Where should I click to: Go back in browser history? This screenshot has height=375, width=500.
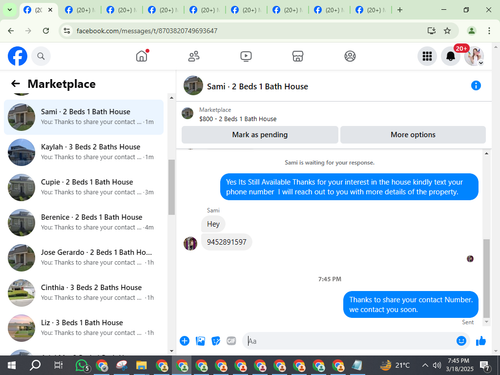pyautogui.click(x=11, y=31)
